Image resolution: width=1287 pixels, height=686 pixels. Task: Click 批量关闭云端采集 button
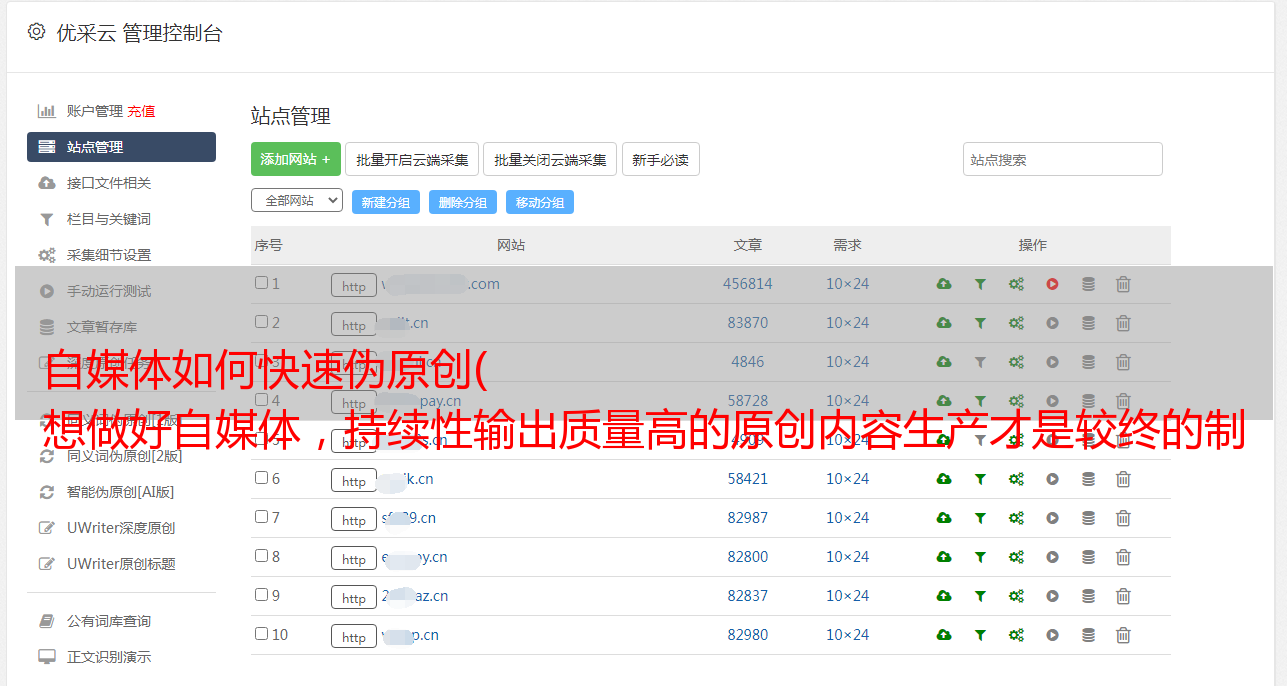click(x=550, y=159)
